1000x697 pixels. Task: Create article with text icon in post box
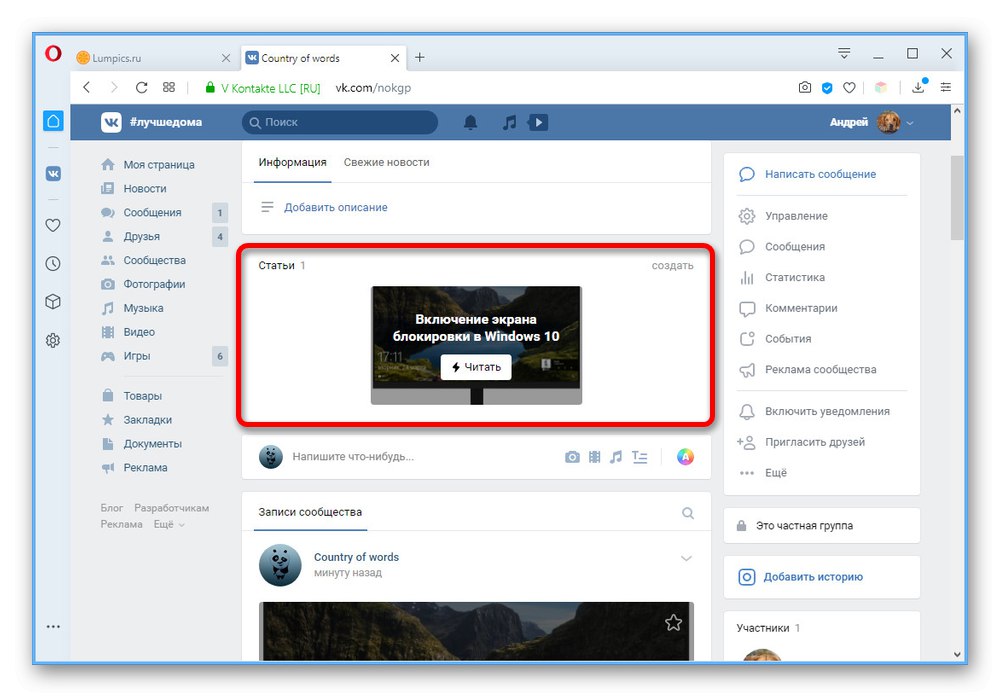[640, 457]
